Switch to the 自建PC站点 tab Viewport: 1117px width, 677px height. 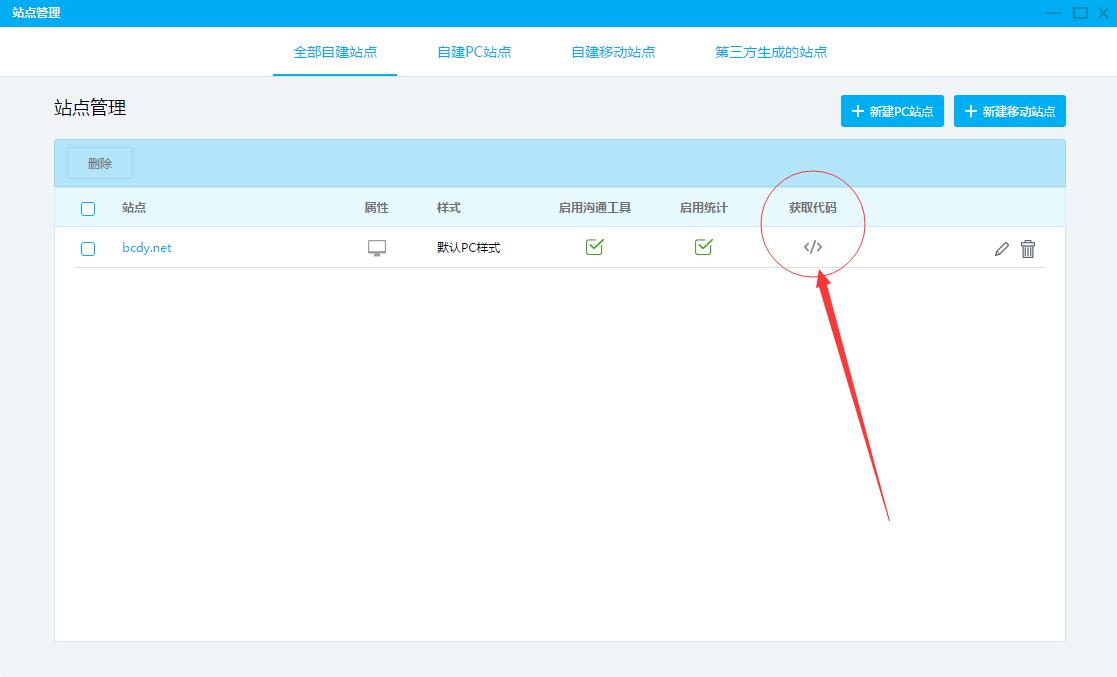coord(474,52)
